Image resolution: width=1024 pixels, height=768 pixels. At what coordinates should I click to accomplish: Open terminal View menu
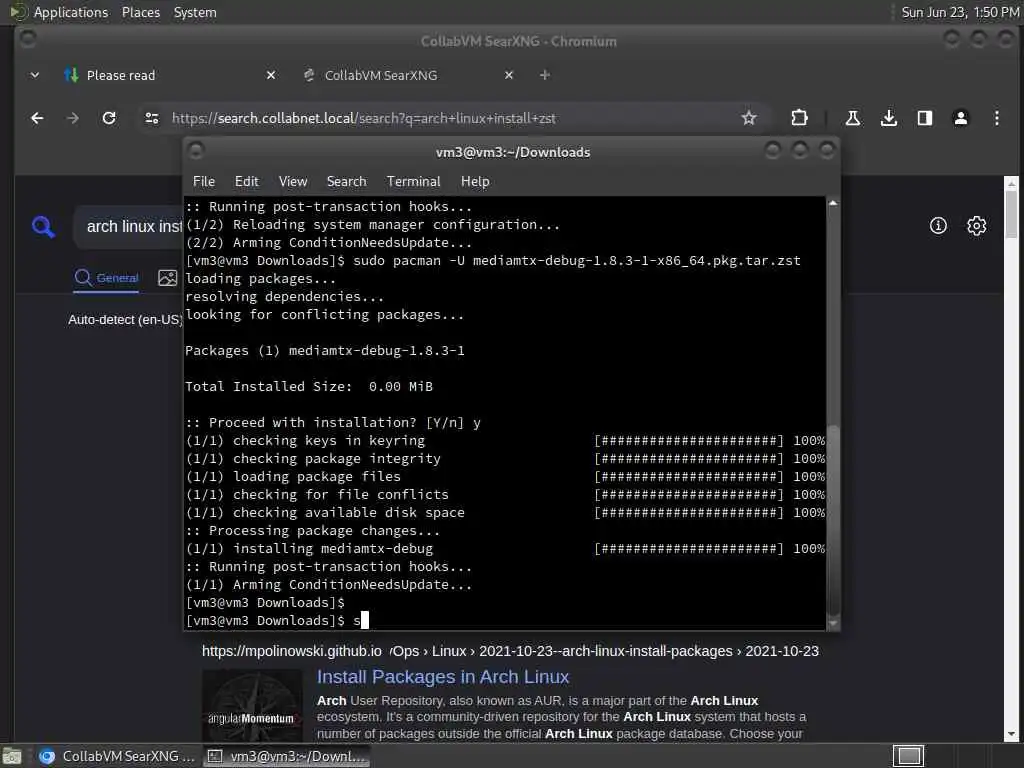point(293,182)
